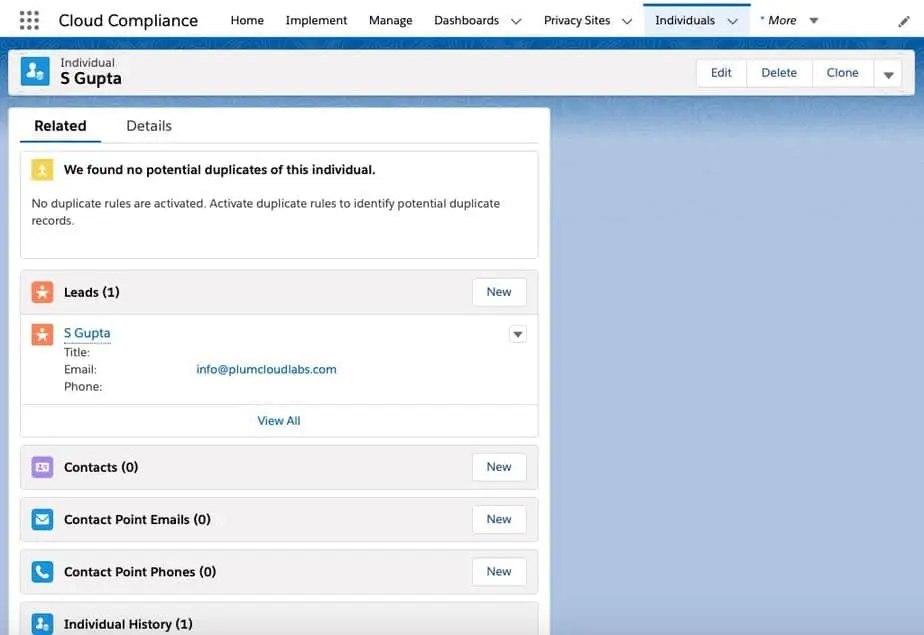Click the info@plumcloudlabs.com email link

(x=266, y=369)
